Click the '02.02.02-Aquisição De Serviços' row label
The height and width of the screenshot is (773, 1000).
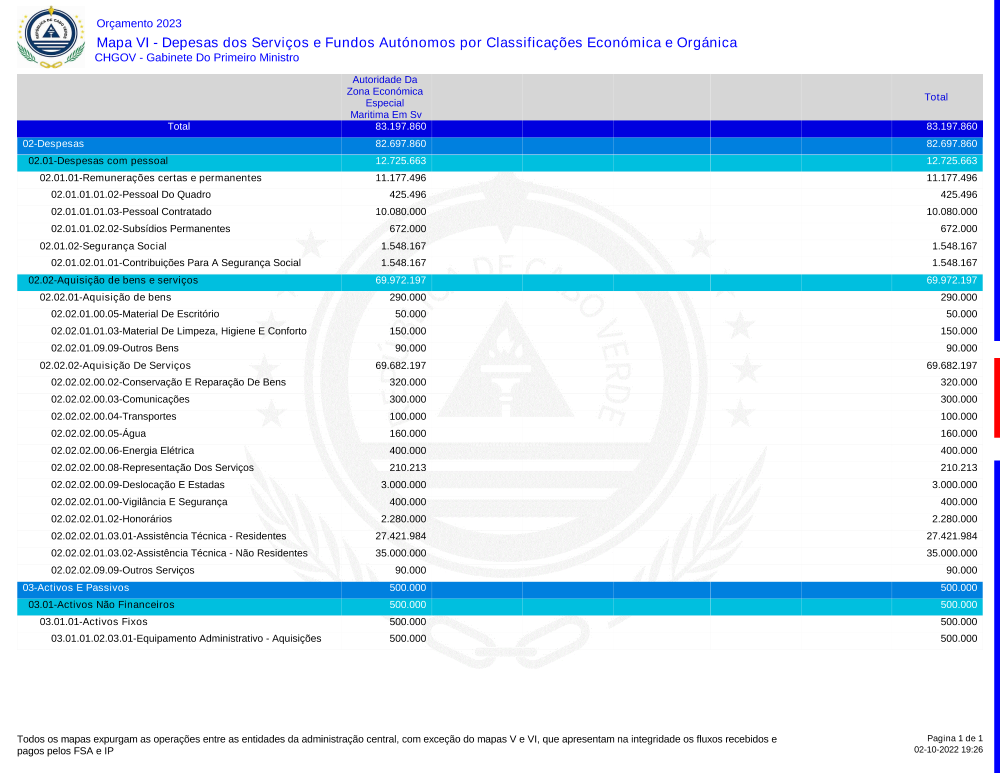pos(115,366)
